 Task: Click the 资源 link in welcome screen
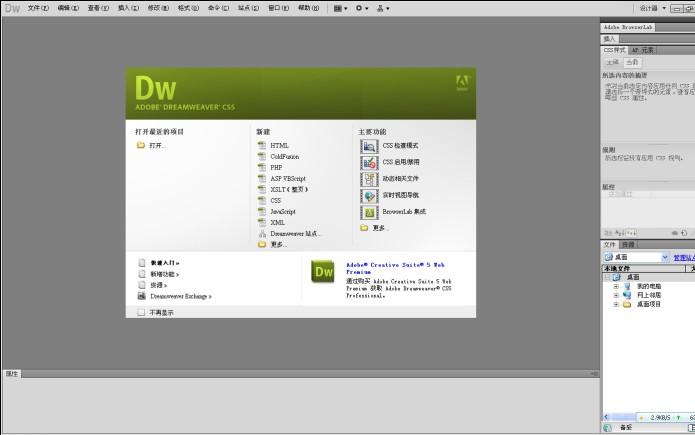click(x=158, y=285)
